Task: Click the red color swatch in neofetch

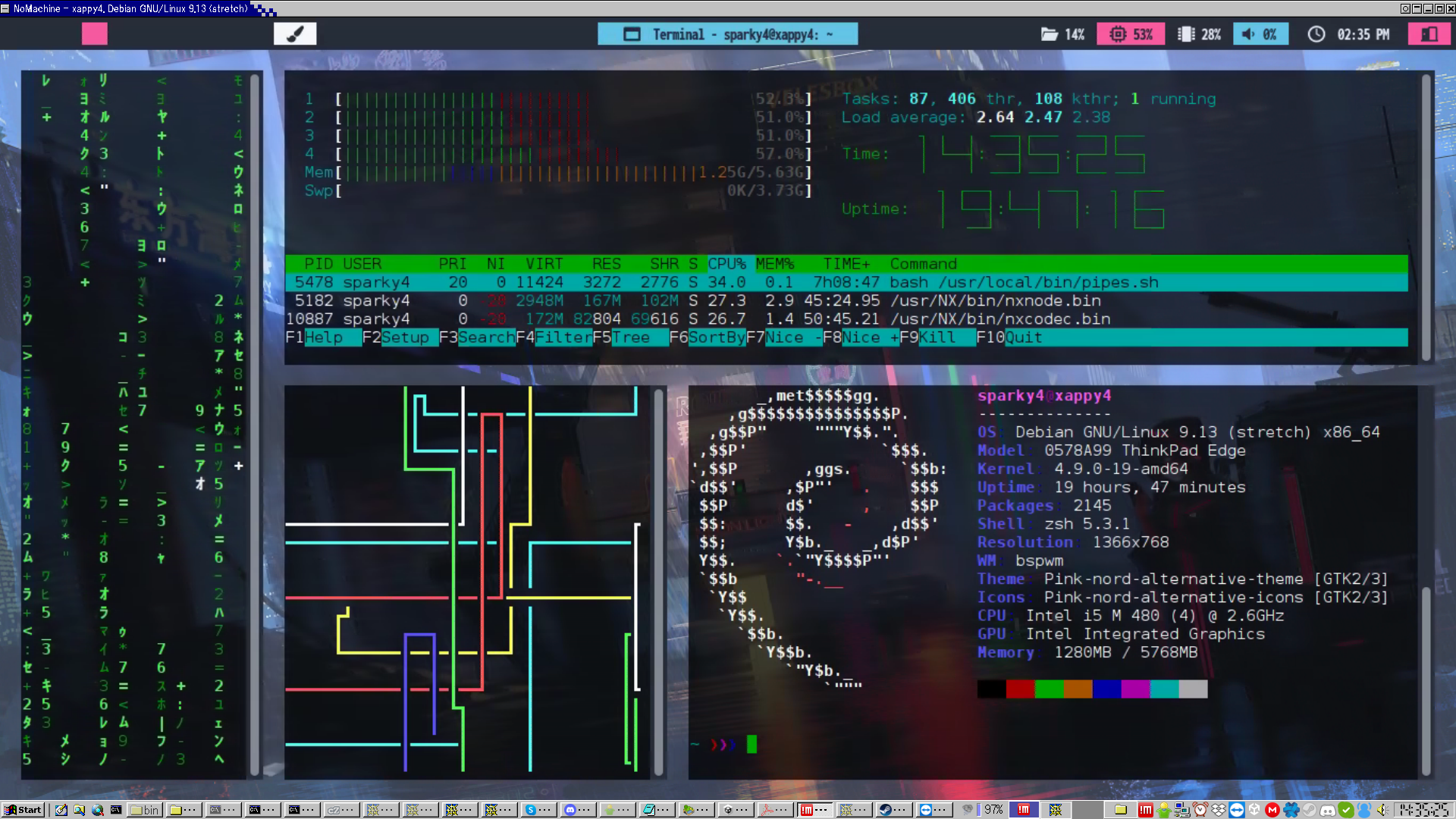Action: tap(1020, 689)
